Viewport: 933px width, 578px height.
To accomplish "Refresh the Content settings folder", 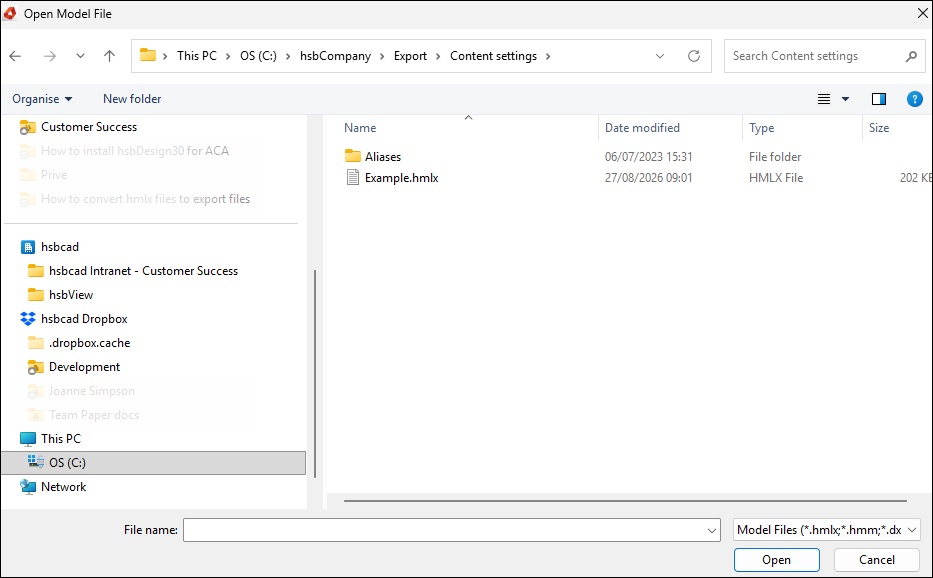I will coord(694,56).
